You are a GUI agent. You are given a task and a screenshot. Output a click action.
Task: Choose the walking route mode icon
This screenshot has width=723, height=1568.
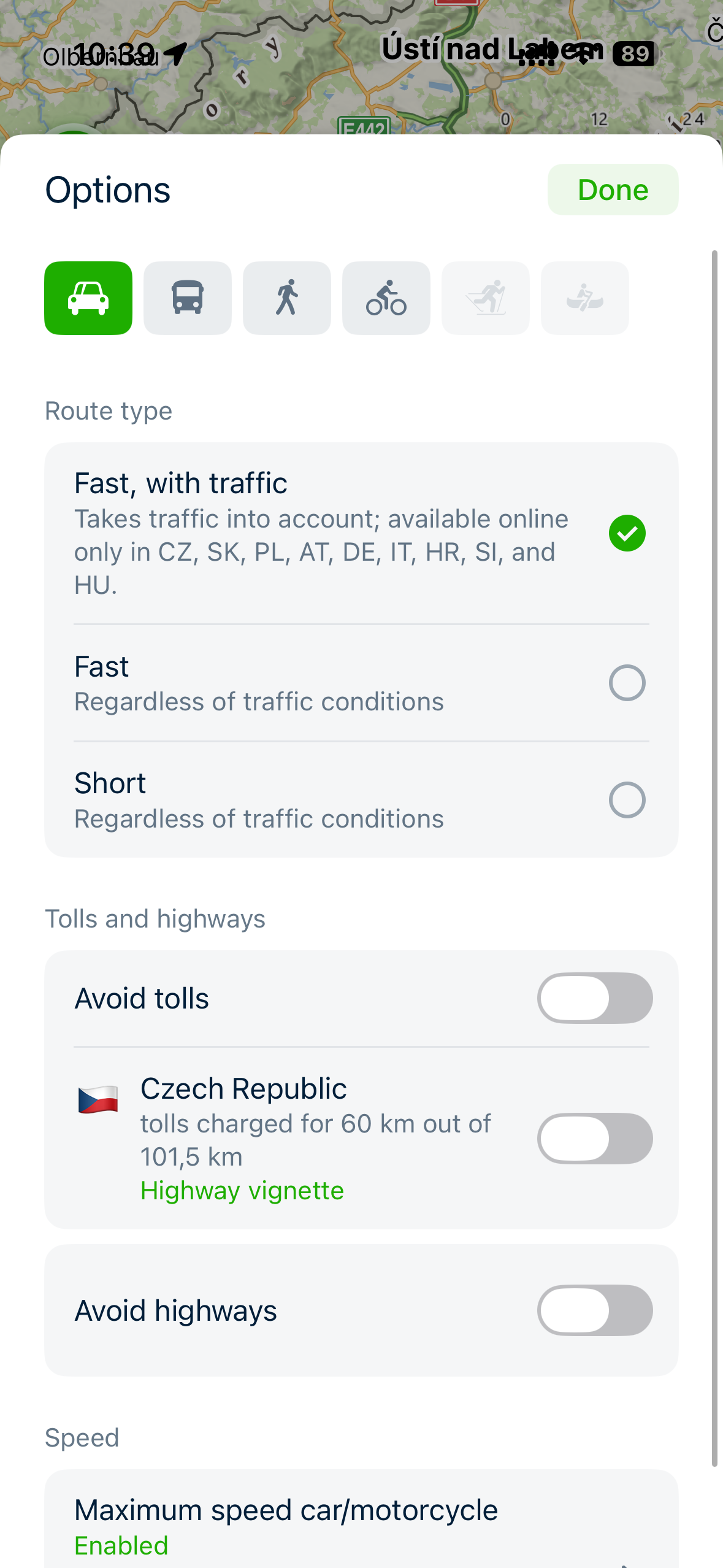pyautogui.click(x=287, y=298)
